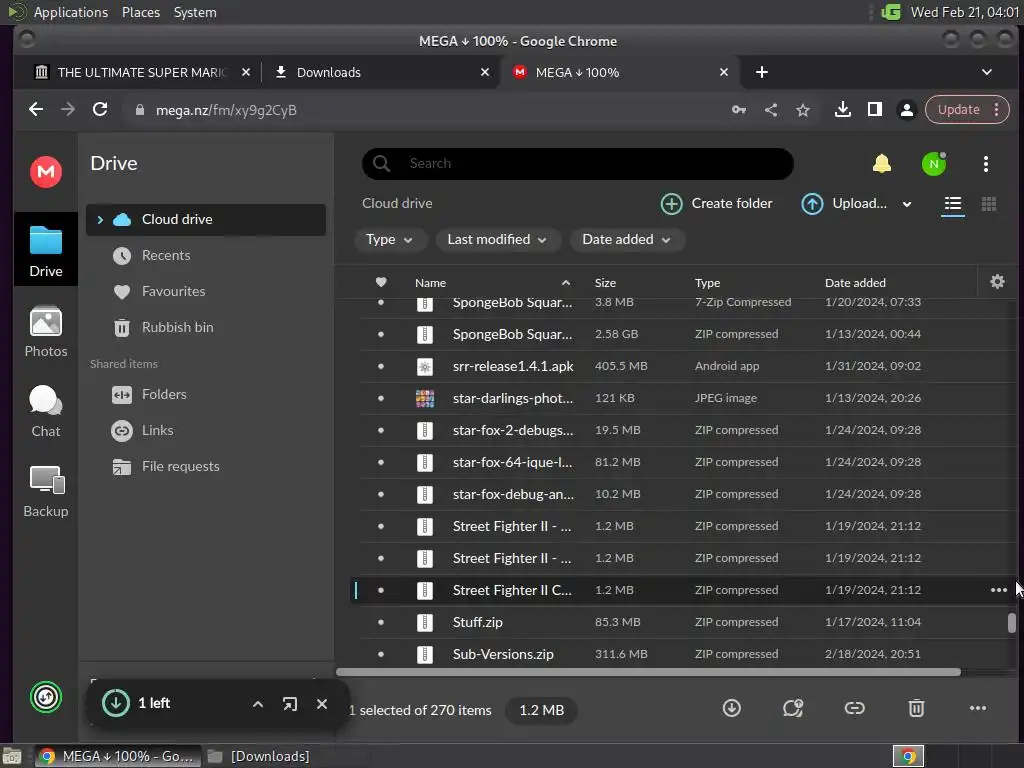Screen dimensions: 1024x768
Task: Open the Chat section
Action: point(46,411)
